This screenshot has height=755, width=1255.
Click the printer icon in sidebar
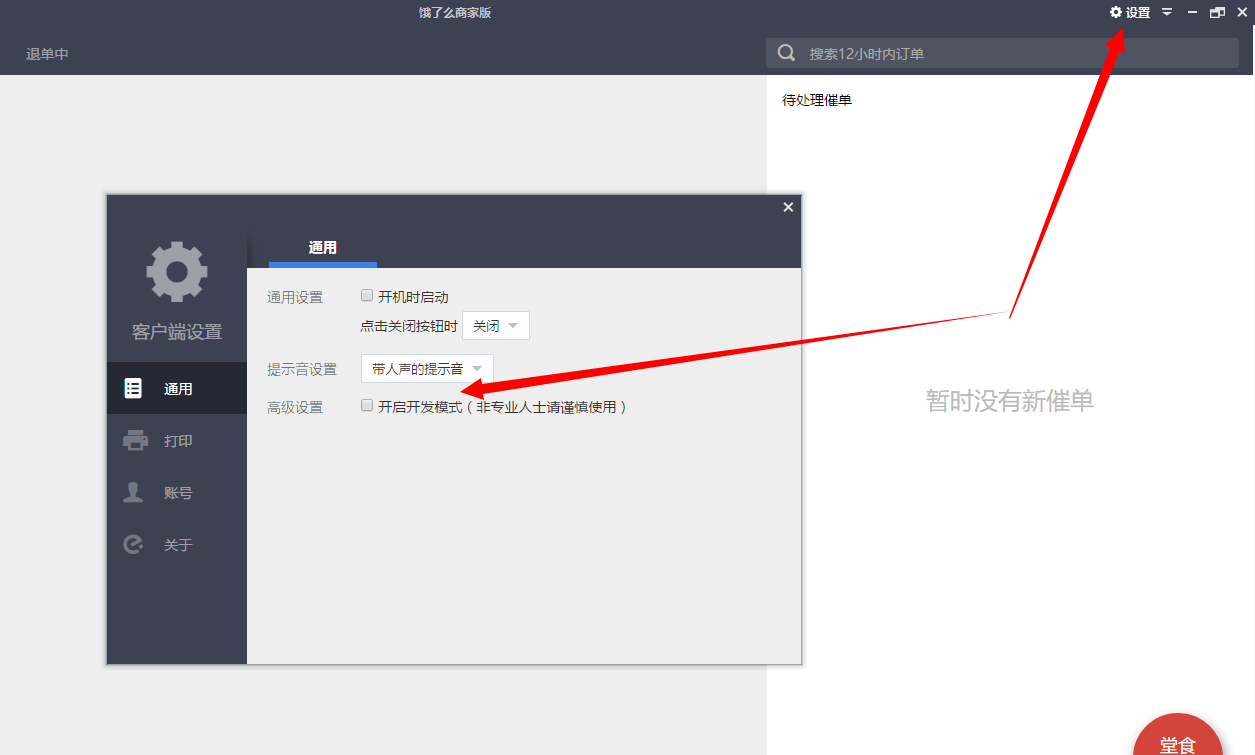[x=135, y=441]
